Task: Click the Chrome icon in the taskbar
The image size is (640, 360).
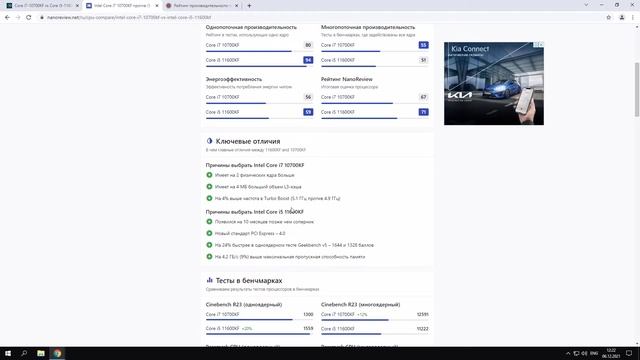Action: [x=58, y=353]
